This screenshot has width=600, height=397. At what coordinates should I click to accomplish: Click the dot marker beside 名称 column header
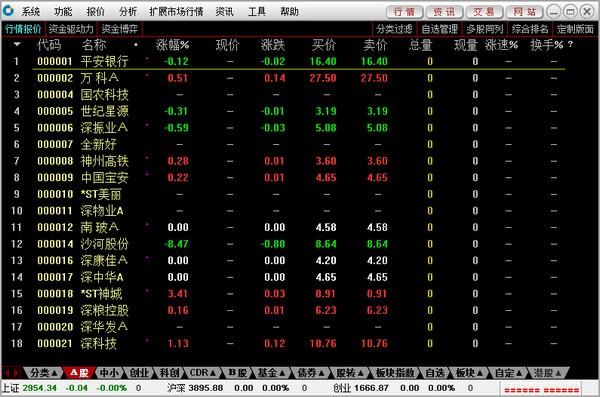[x=136, y=45]
